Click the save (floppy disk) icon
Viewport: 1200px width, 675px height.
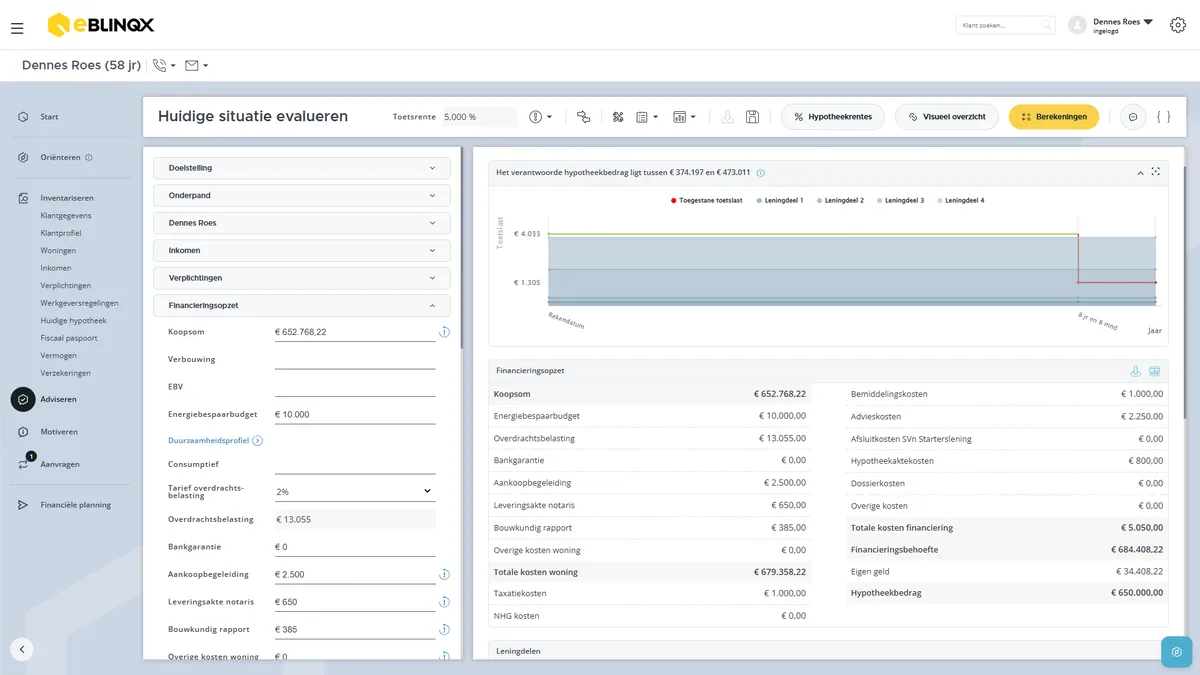(x=752, y=117)
